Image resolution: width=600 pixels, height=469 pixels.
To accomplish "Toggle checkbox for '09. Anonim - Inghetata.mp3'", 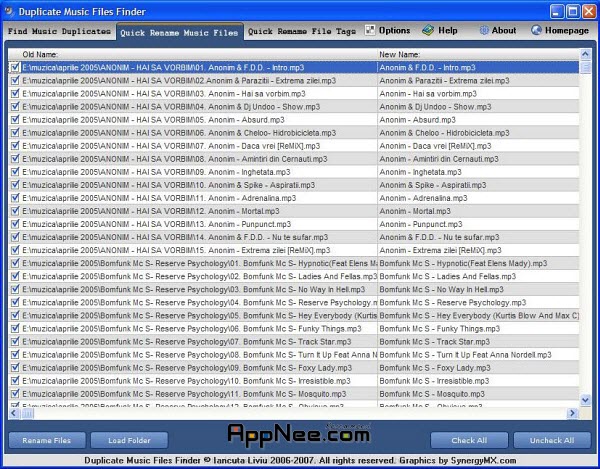I will click(x=15, y=172).
